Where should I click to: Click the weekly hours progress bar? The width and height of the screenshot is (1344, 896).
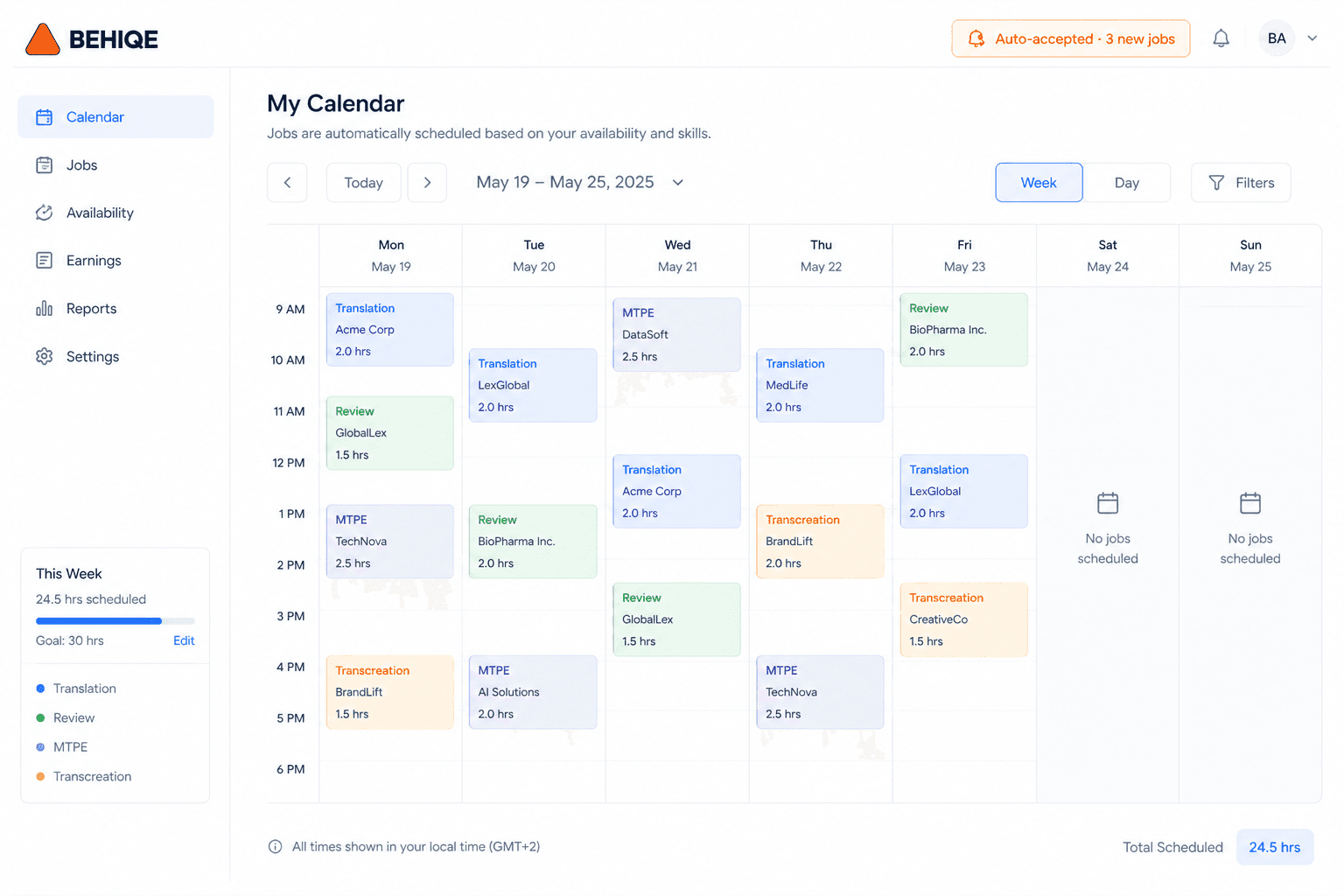click(115, 621)
